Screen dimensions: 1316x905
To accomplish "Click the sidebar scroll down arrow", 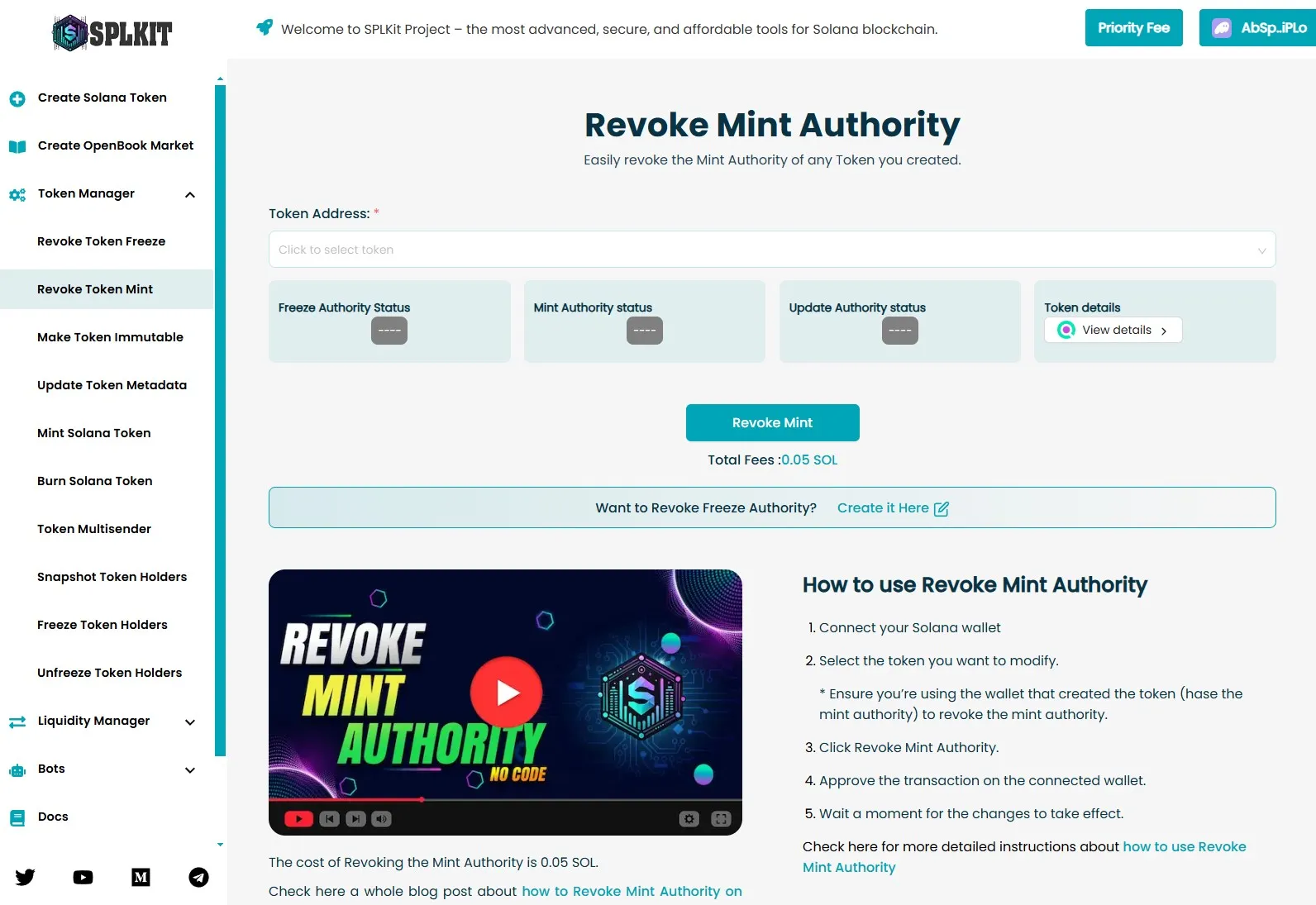I will click(x=220, y=845).
